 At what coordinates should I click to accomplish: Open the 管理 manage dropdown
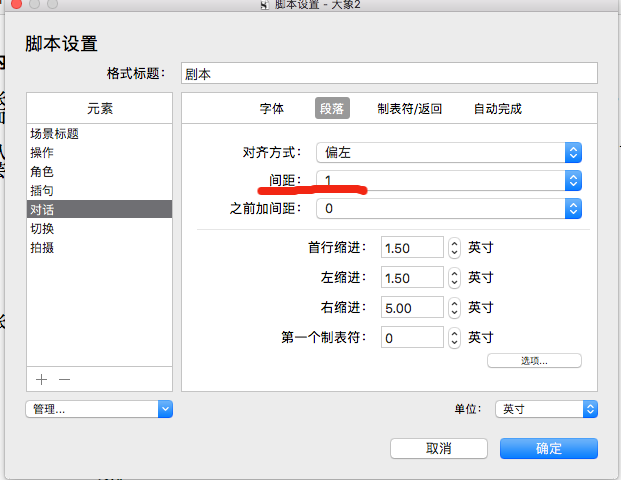coord(99,409)
